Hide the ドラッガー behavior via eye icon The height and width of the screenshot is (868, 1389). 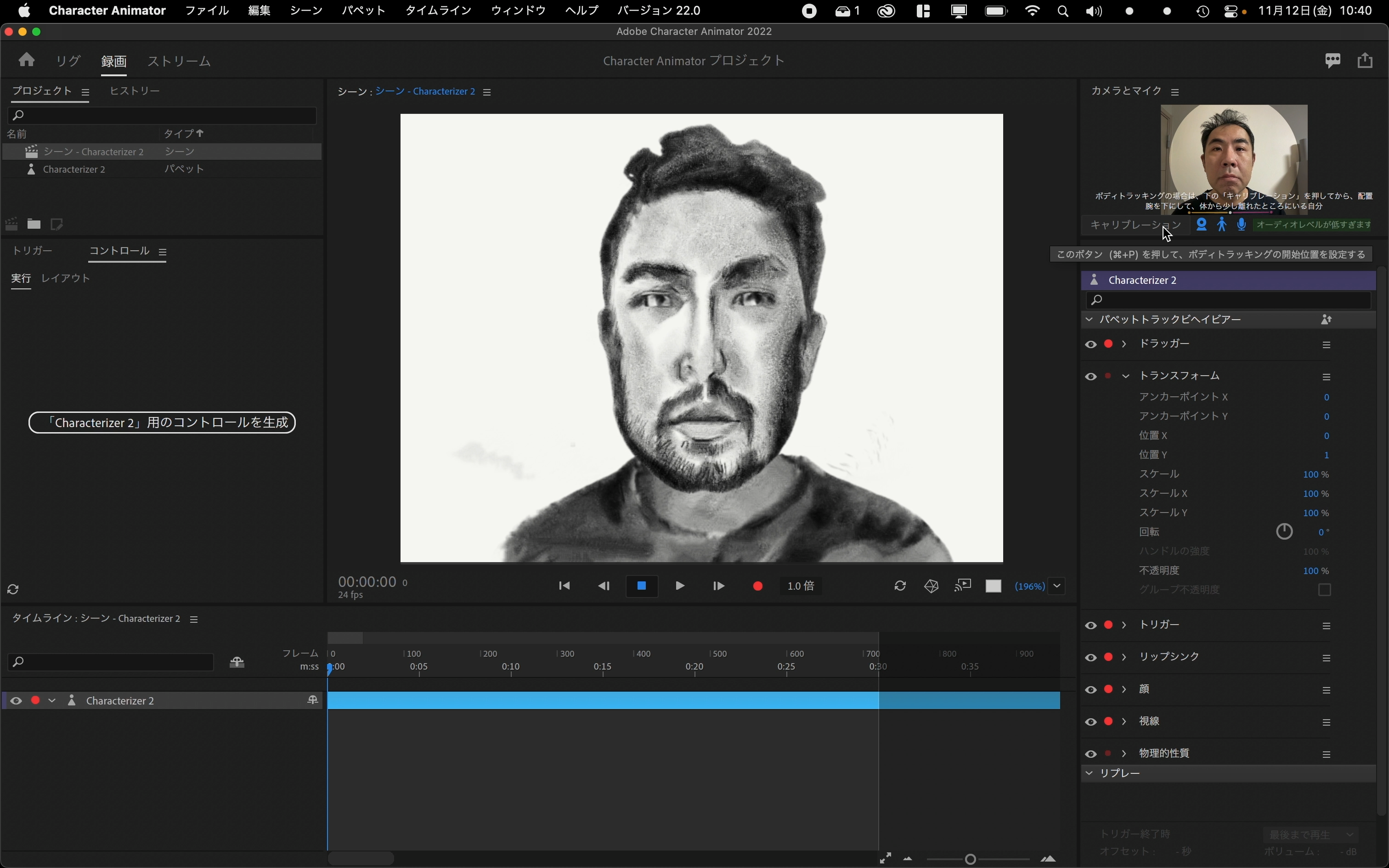point(1090,344)
